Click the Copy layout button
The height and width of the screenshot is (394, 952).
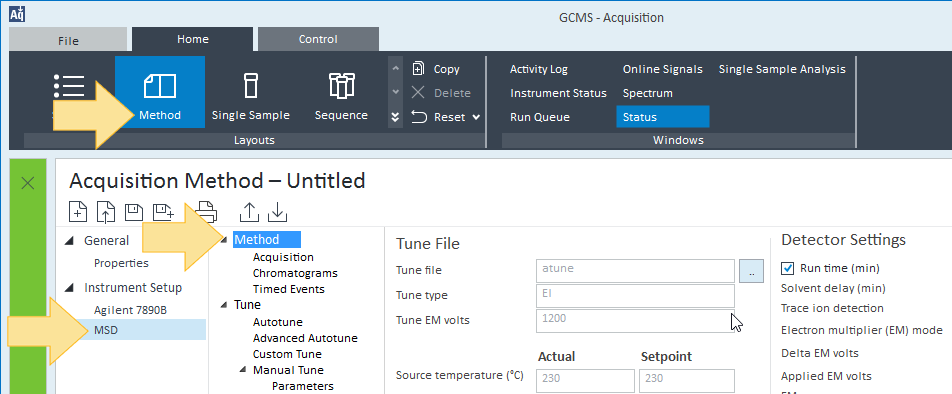436,69
